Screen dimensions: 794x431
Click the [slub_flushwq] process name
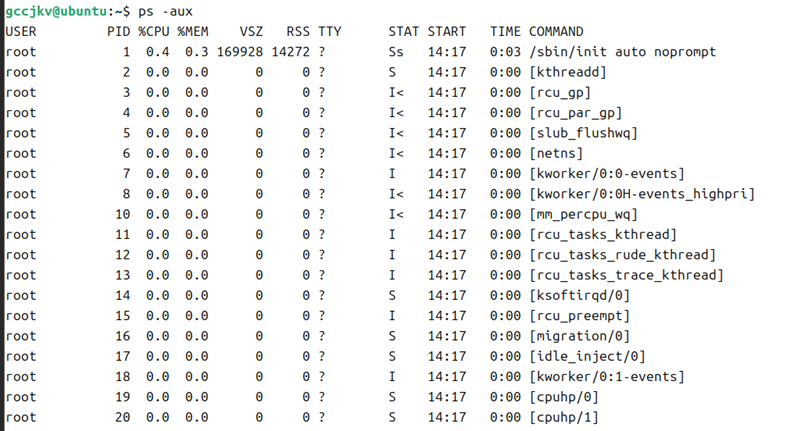(583, 133)
